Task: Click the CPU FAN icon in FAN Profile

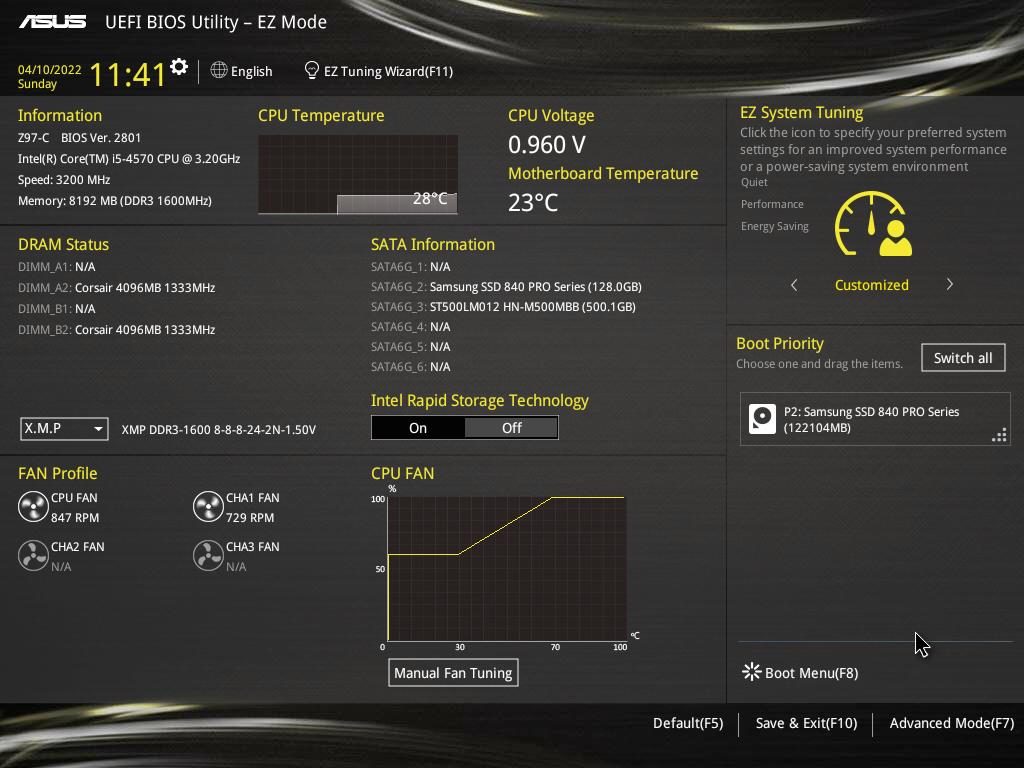Action: (33, 507)
